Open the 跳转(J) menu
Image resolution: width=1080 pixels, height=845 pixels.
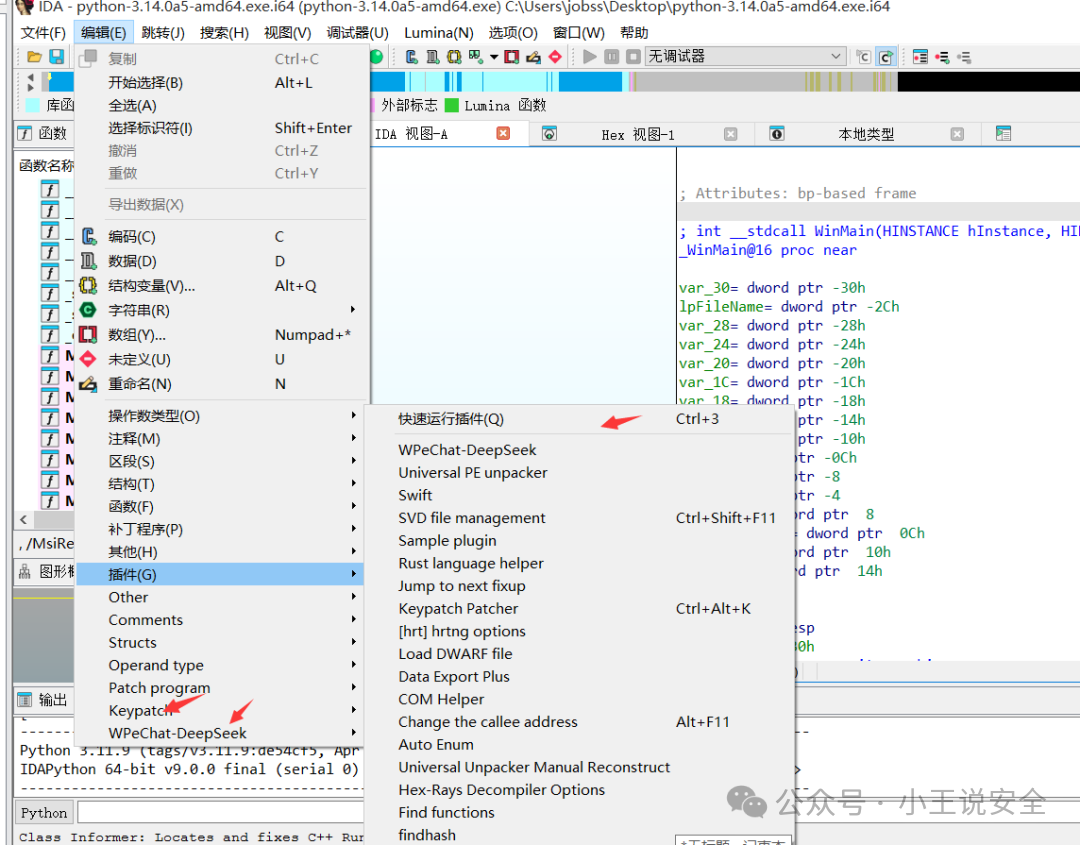163,32
